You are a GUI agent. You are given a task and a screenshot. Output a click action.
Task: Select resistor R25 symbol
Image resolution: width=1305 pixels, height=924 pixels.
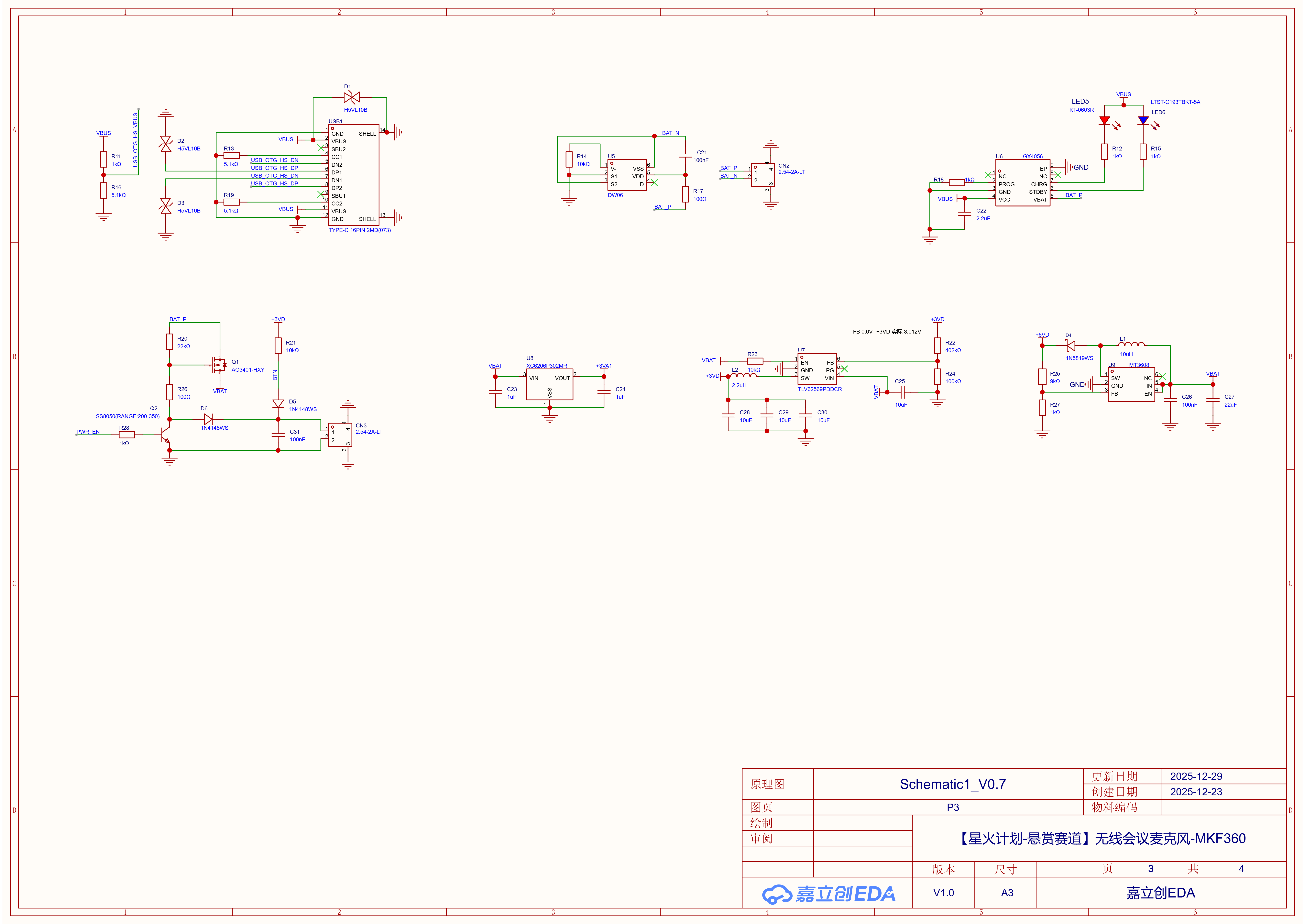[x=1042, y=377]
